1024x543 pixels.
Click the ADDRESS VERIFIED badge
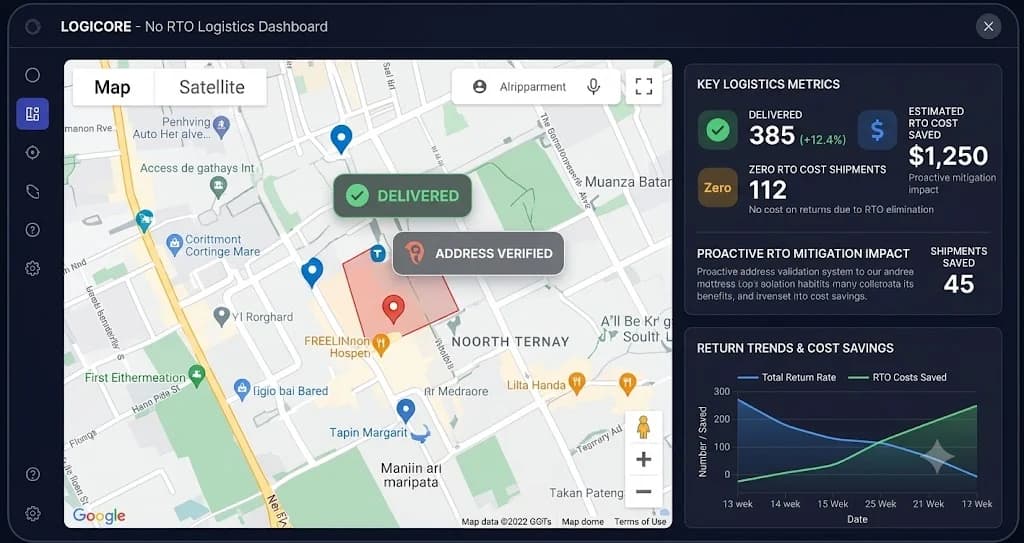coord(478,253)
